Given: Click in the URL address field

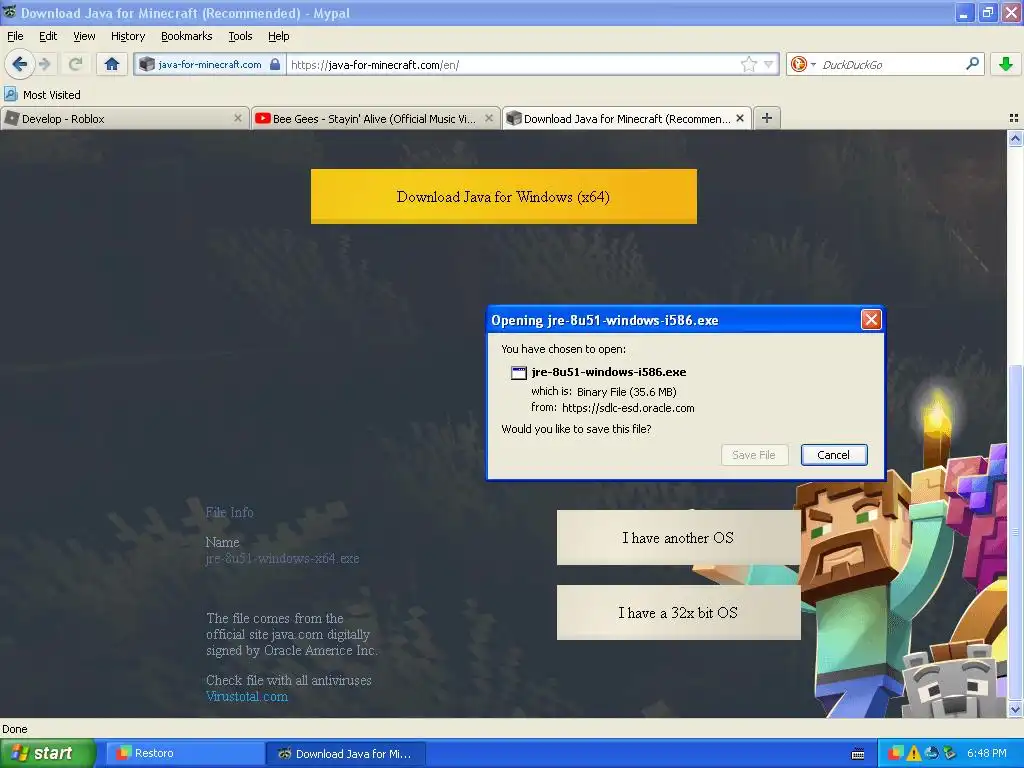Looking at the screenshot, I should click(x=513, y=64).
